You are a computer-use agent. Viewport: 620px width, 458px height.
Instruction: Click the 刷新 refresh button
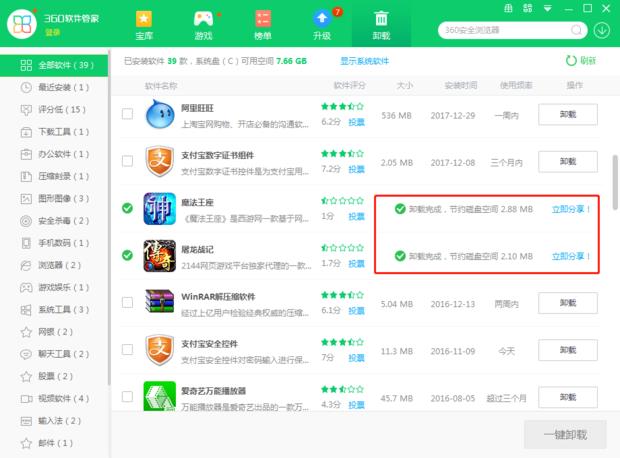(580, 61)
